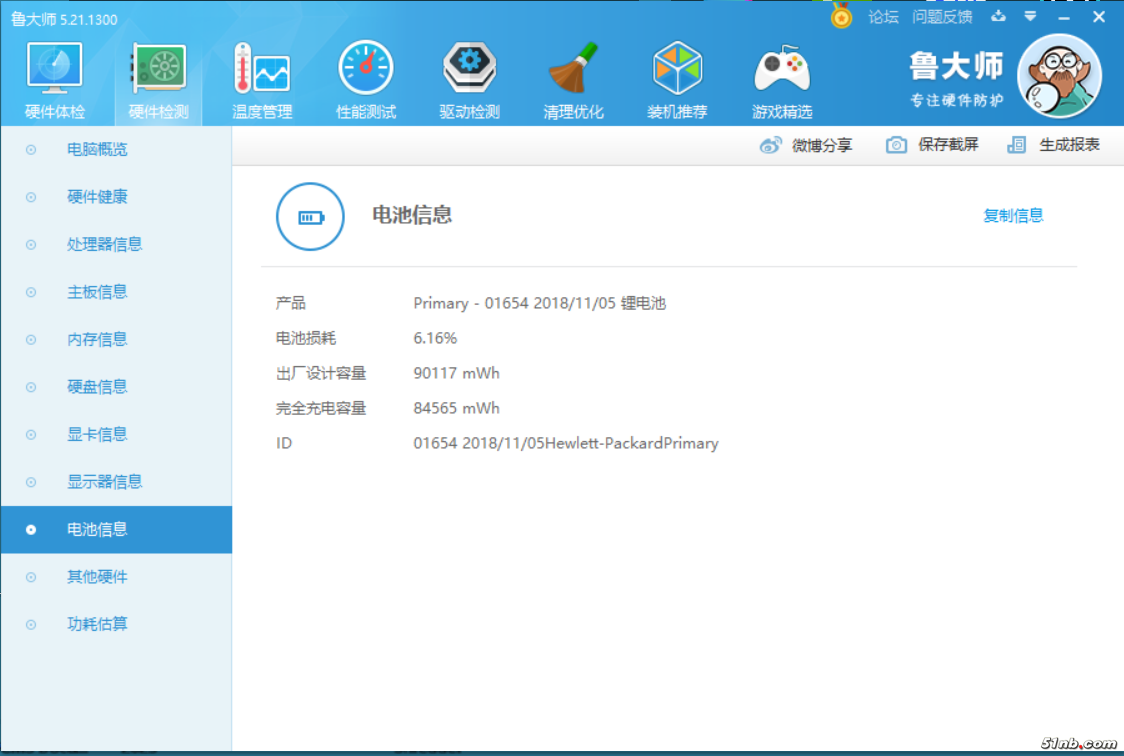Open the 硬件体检 hardware checkup icon
The width and height of the screenshot is (1124, 756).
click(54, 70)
